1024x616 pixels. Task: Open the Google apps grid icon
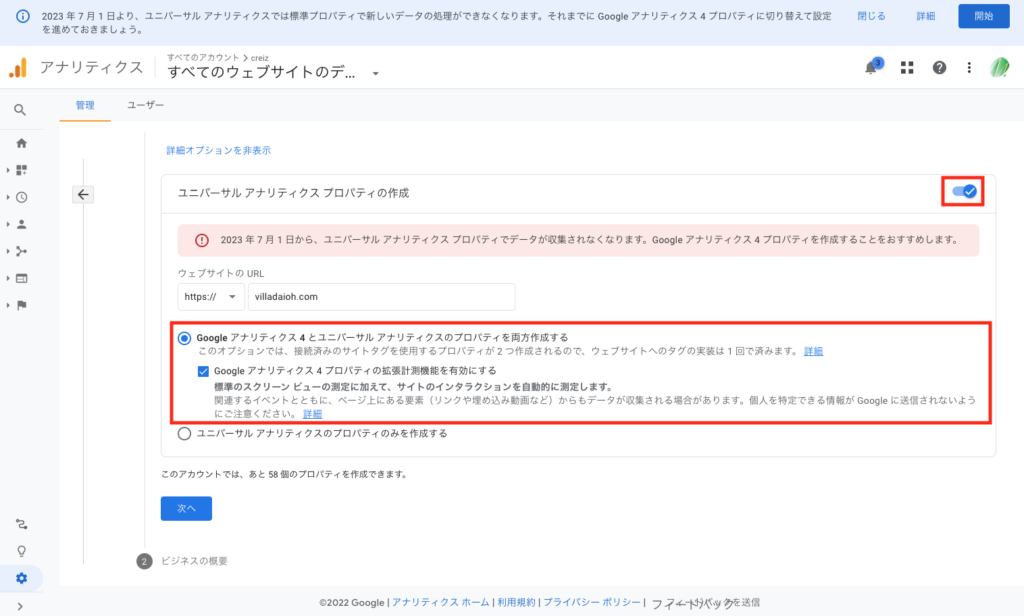[x=907, y=68]
